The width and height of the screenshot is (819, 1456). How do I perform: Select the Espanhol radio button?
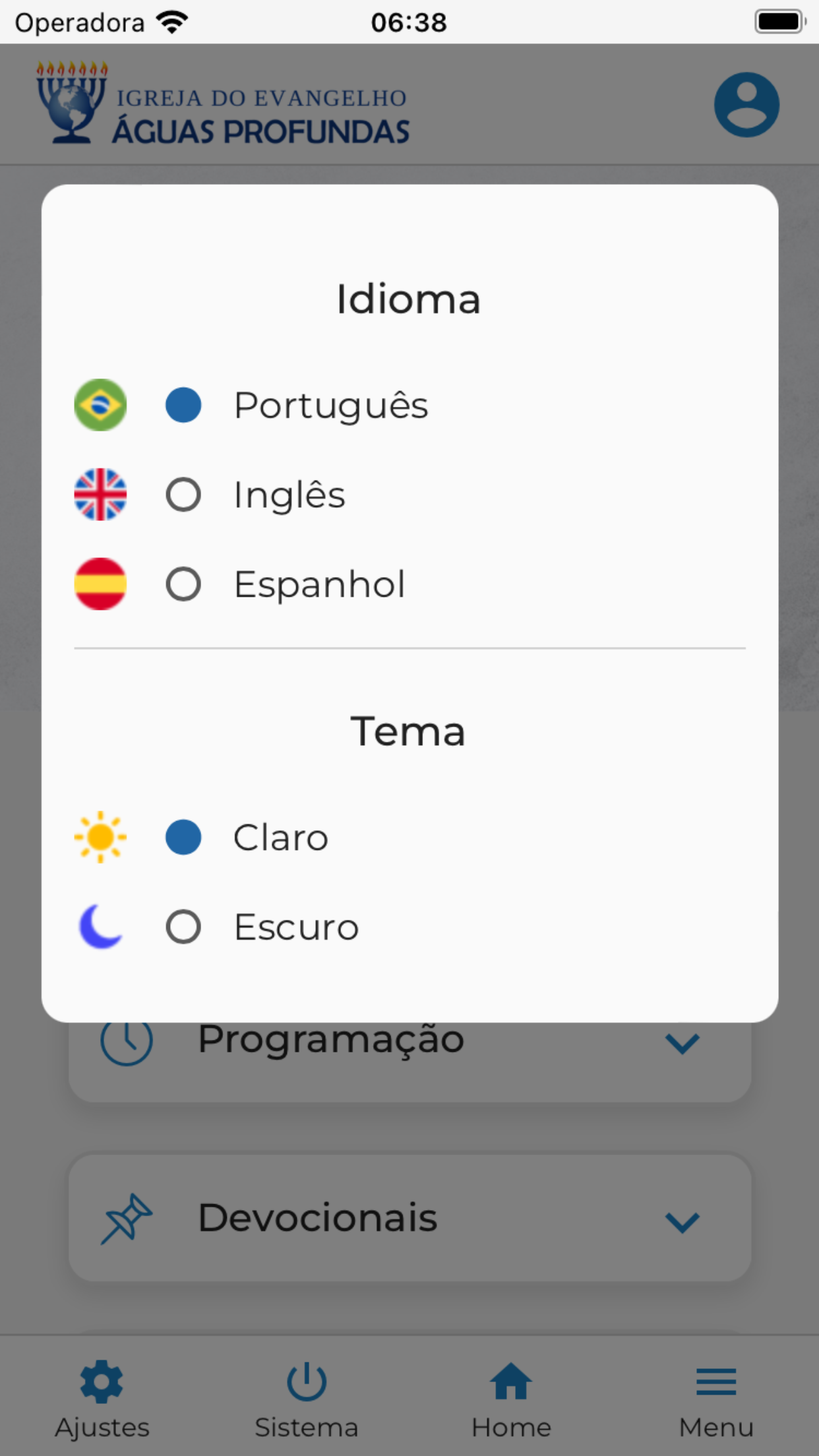coord(183,584)
